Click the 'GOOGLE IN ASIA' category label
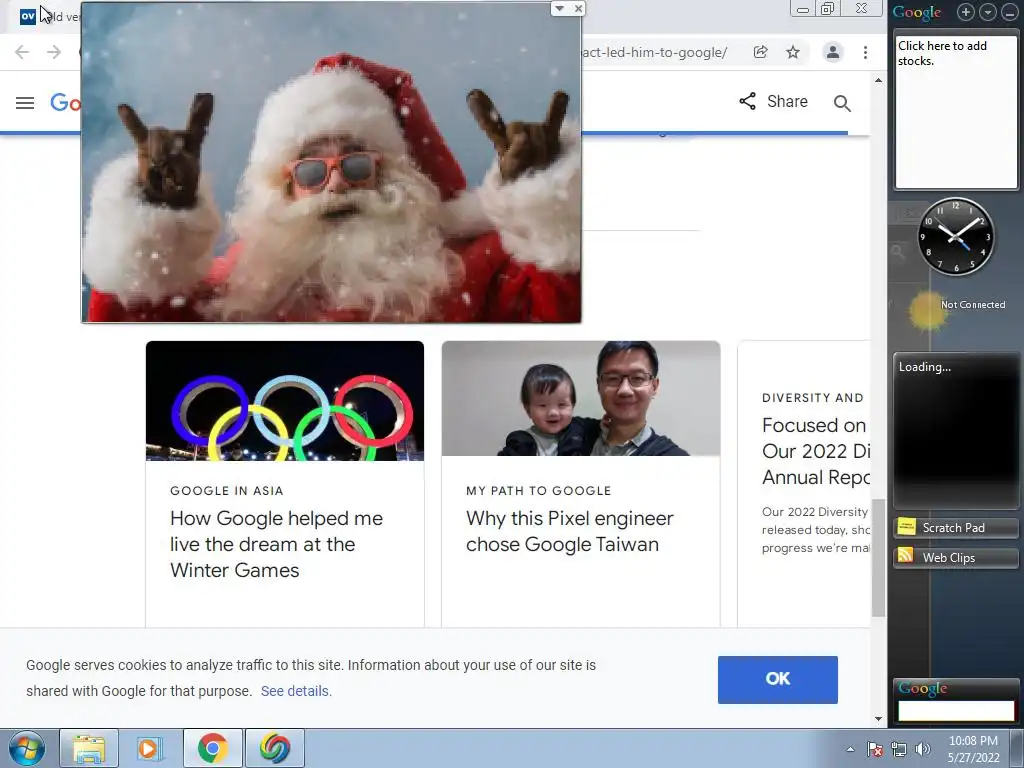The height and width of the screenshot is (768, 1024). pyautogui.click(x=227, y=490)
